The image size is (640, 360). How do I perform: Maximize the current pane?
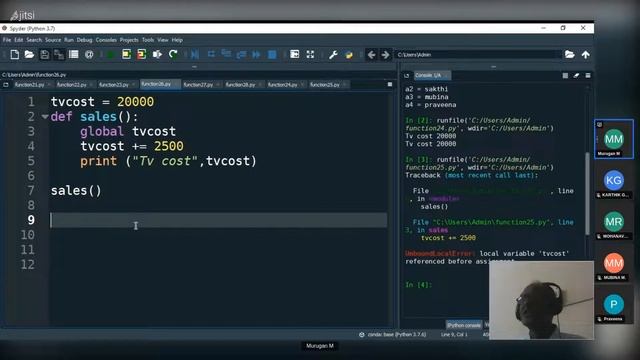[x=294, y=54]
